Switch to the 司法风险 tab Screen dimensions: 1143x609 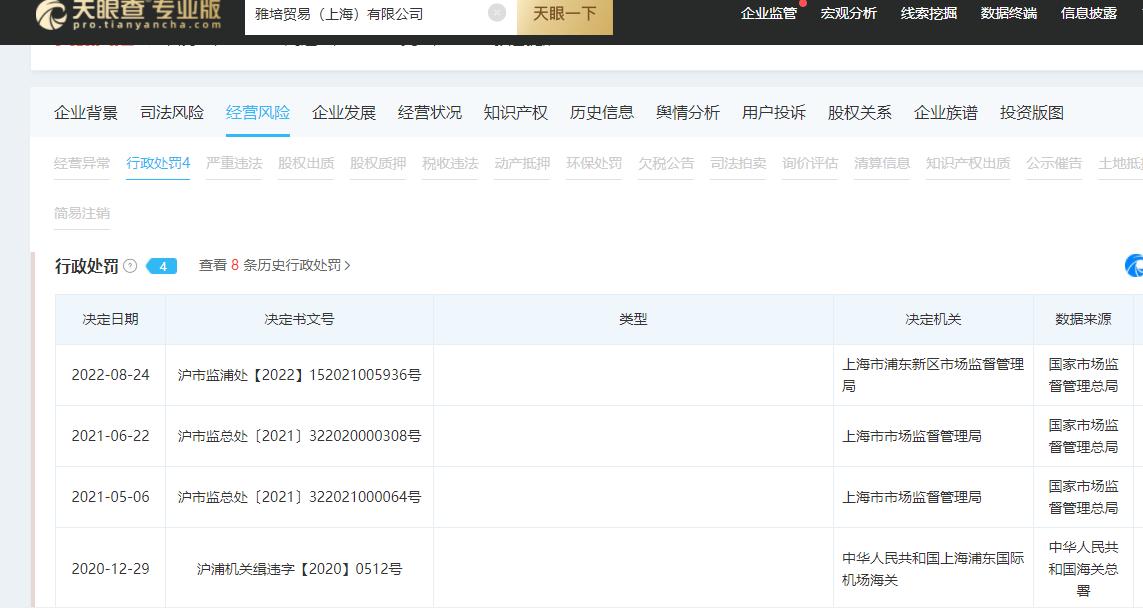coord(169,113)
